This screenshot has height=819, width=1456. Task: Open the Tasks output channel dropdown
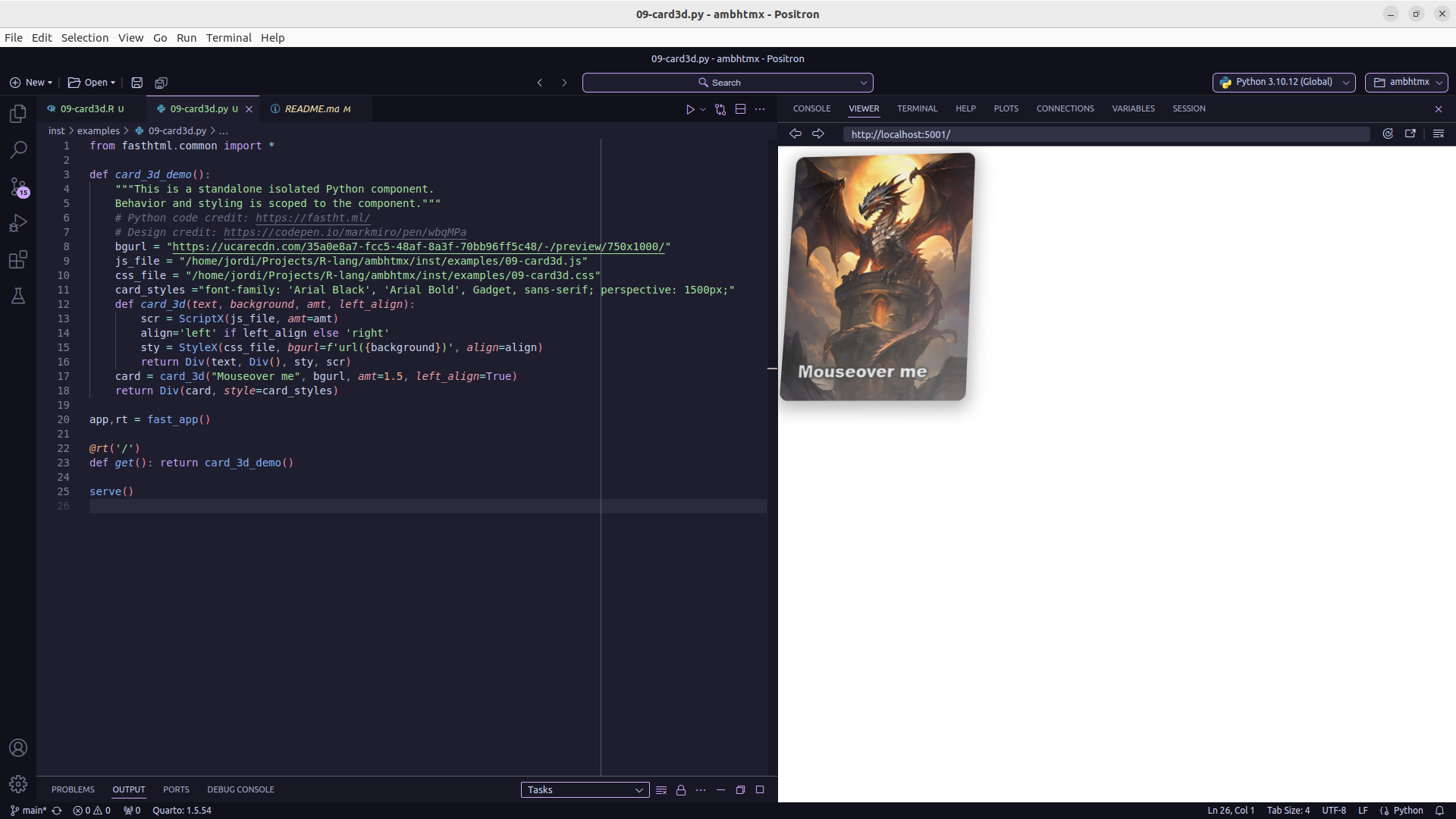point(585,790)
